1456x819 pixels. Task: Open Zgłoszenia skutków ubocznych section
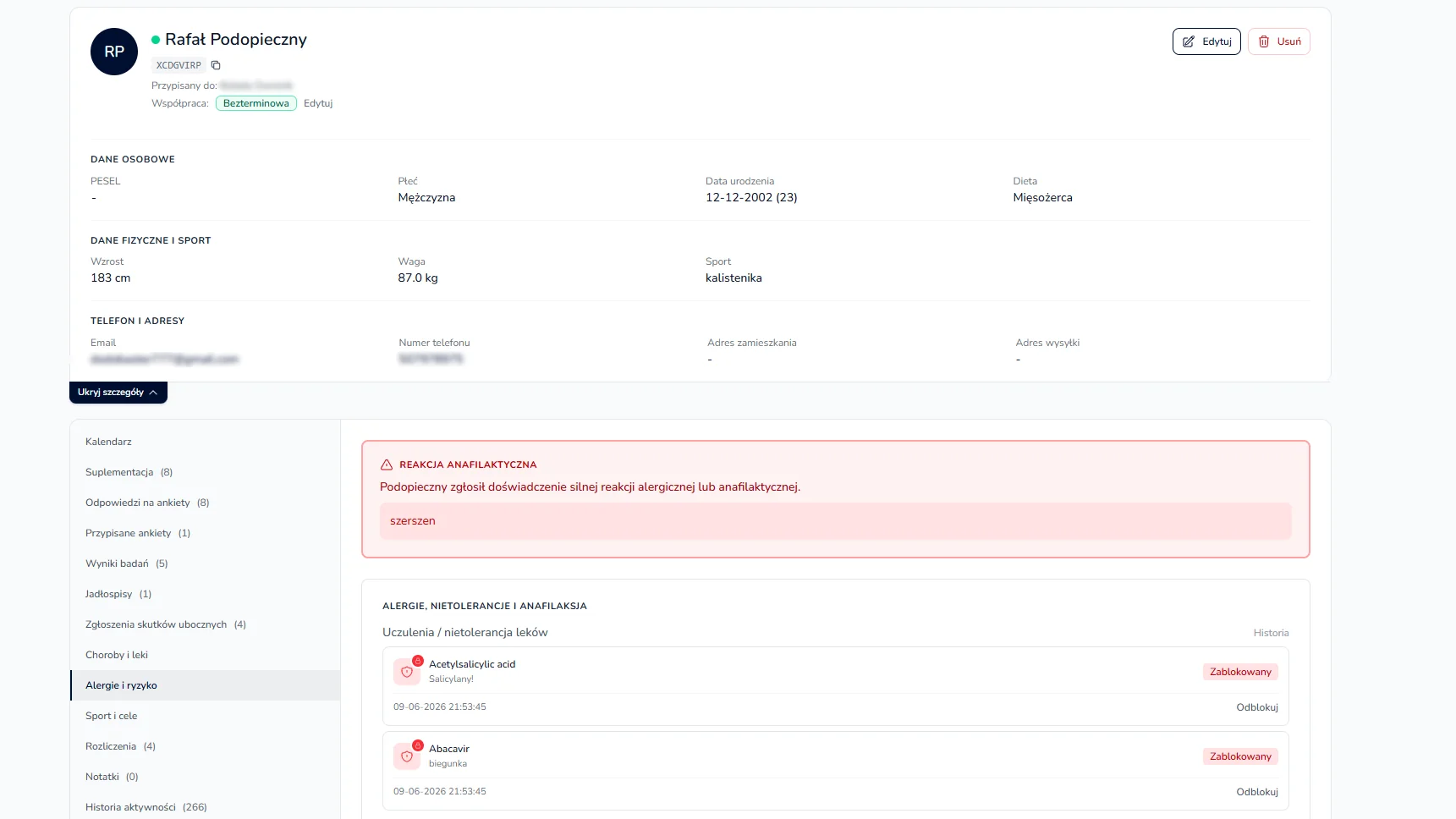pos(206,624)
